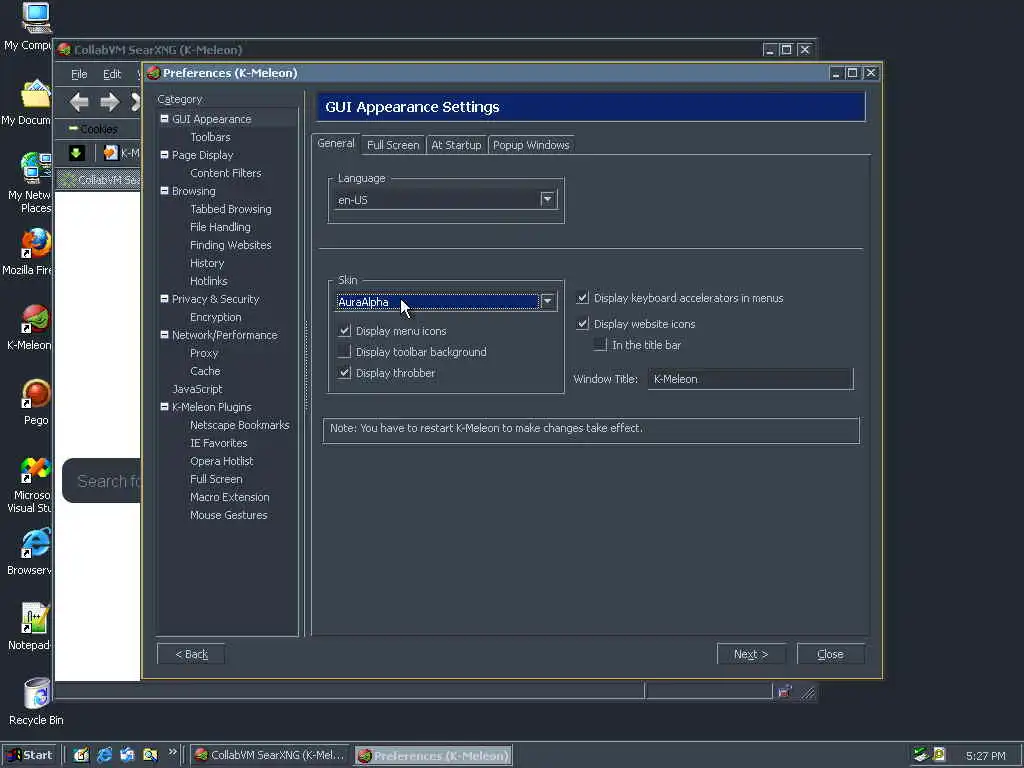The image size is (1024, 768).
Task: Toggle Display throbber checkbox
Action: [x=344, y=373]
